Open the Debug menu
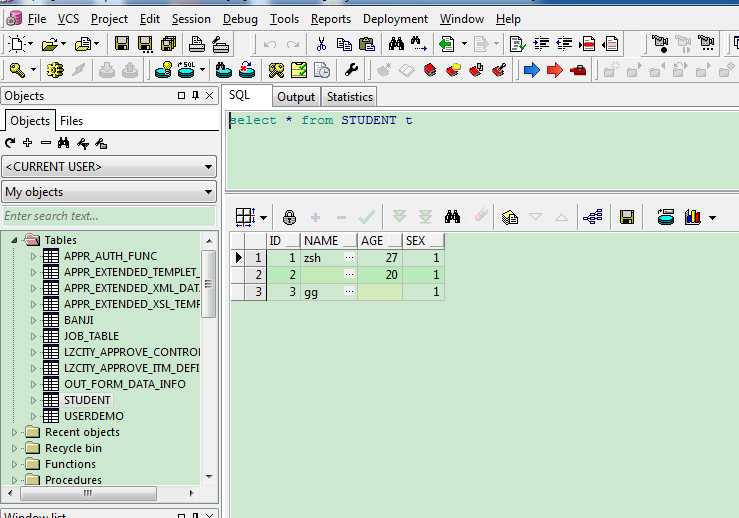Image resolution: width=739 pixels, height=518 pixels. [x=240, y=19]
